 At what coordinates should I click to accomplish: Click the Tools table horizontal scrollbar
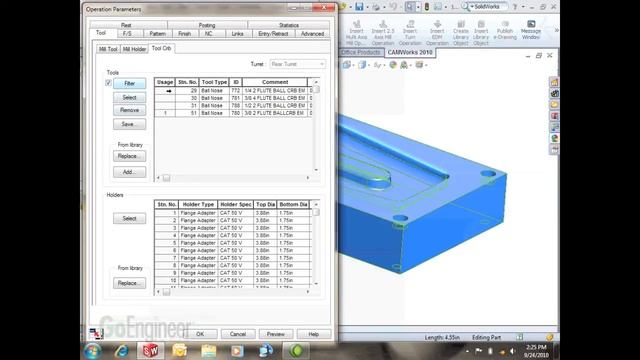233,178
